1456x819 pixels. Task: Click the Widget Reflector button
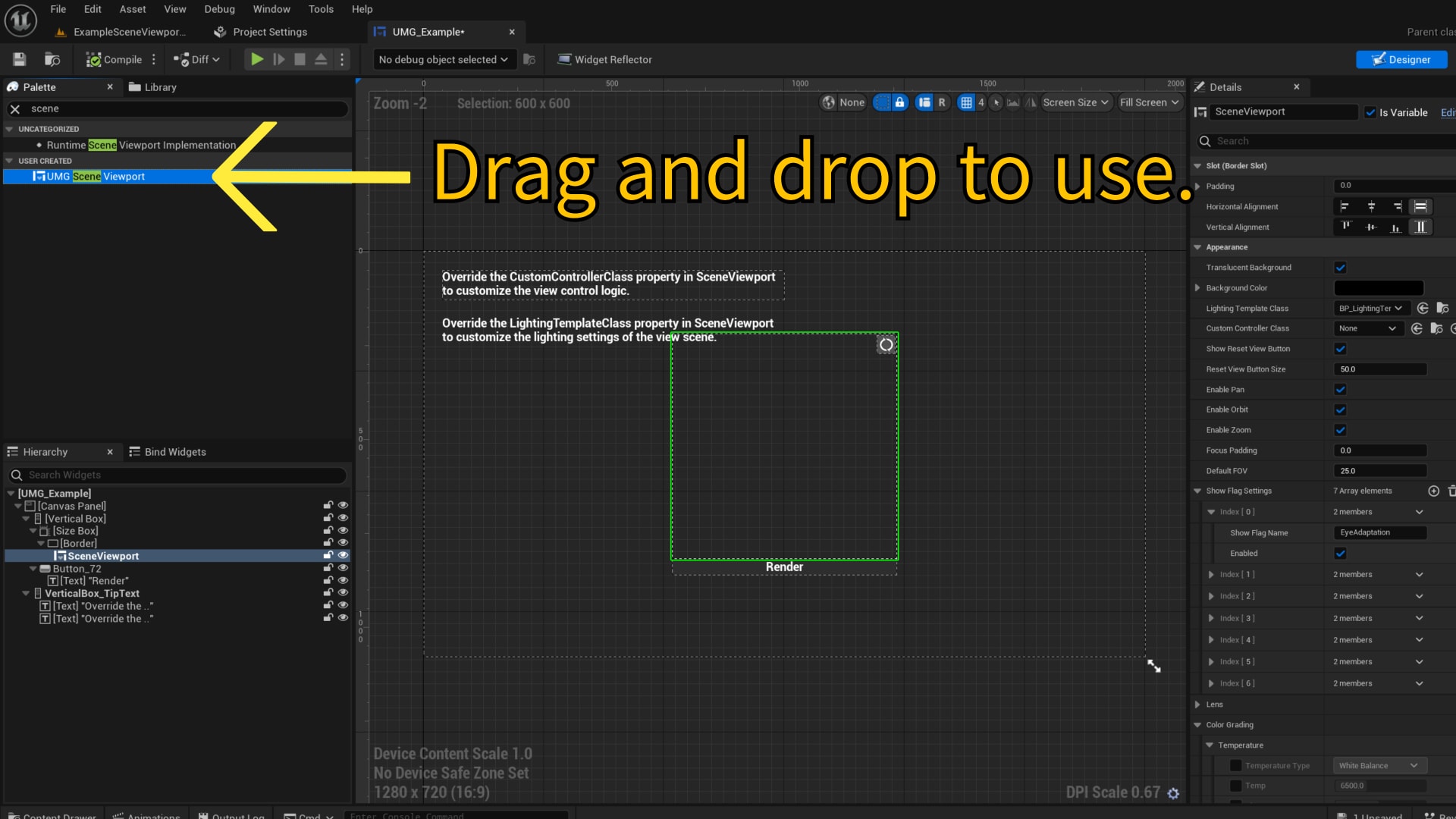click(605, 59)
